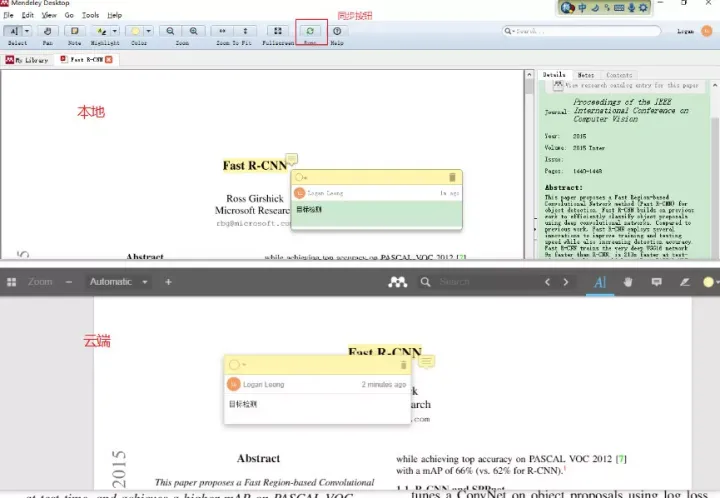Fit page to height

click(245, 31)
